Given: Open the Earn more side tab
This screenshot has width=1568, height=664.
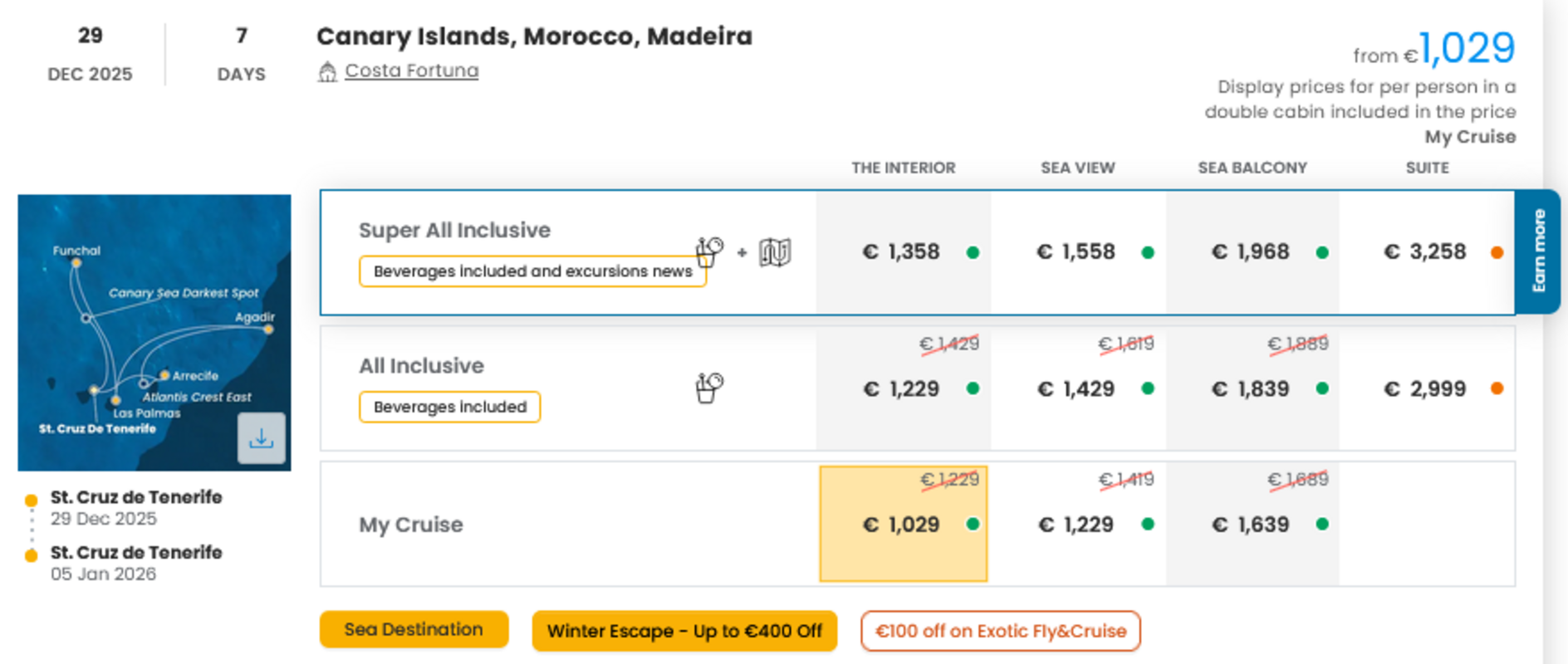Looking at the screenshot, I should tap(1538, 251).
